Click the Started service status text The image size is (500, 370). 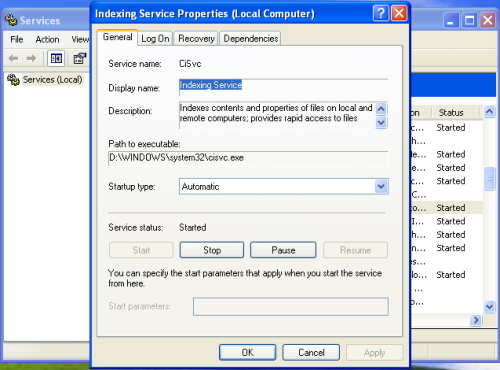(193, 228)
